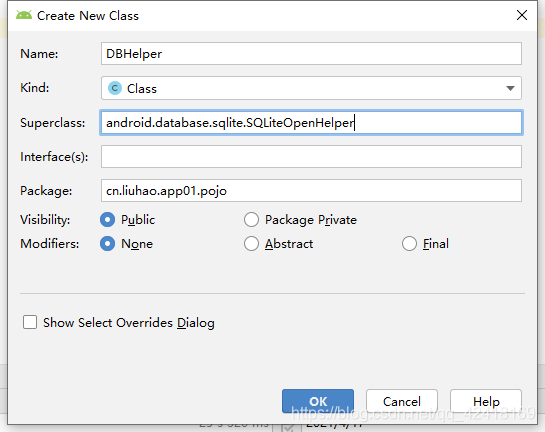Click the Cancel button

coord(402,401)
